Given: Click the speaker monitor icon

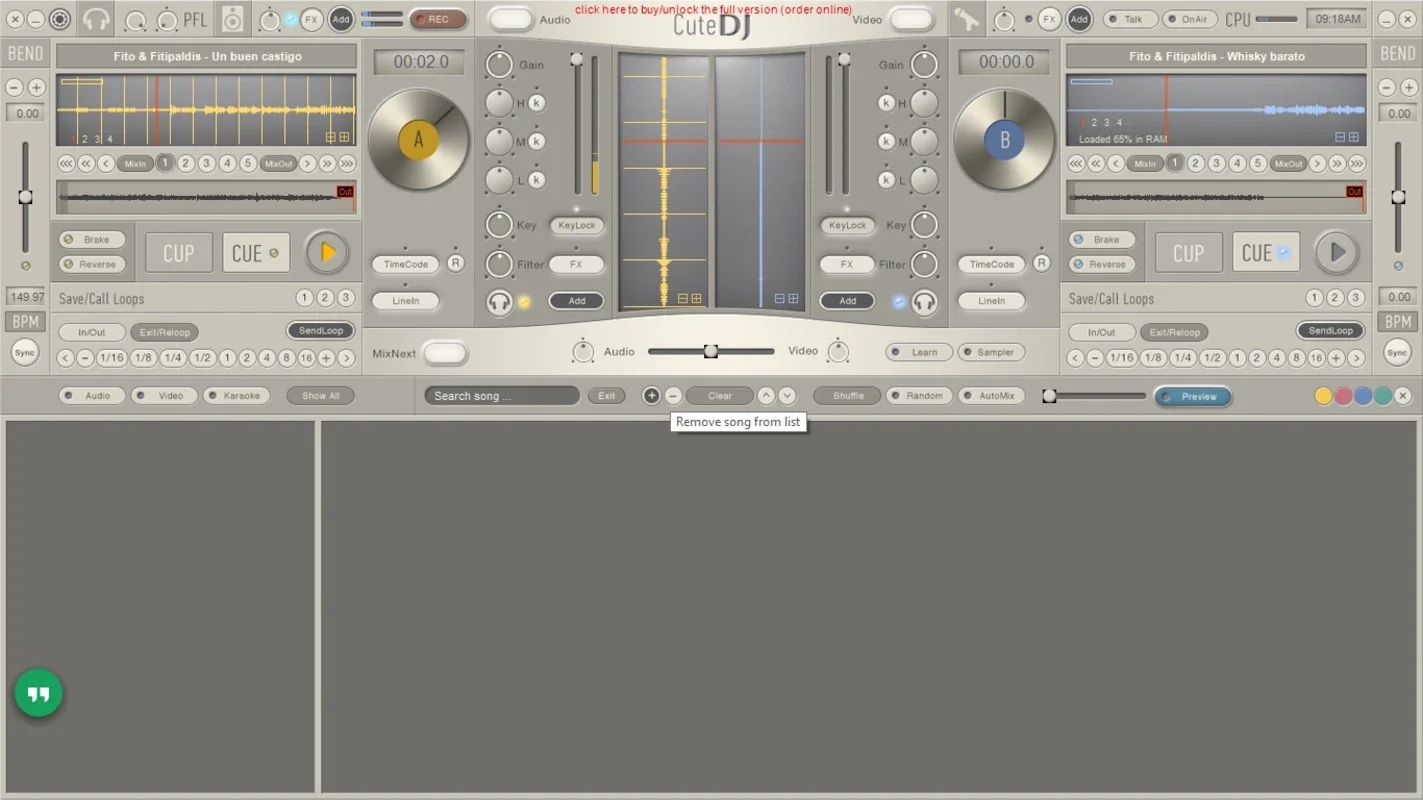Looking at the screenshot, I should (x=233, y=19).
